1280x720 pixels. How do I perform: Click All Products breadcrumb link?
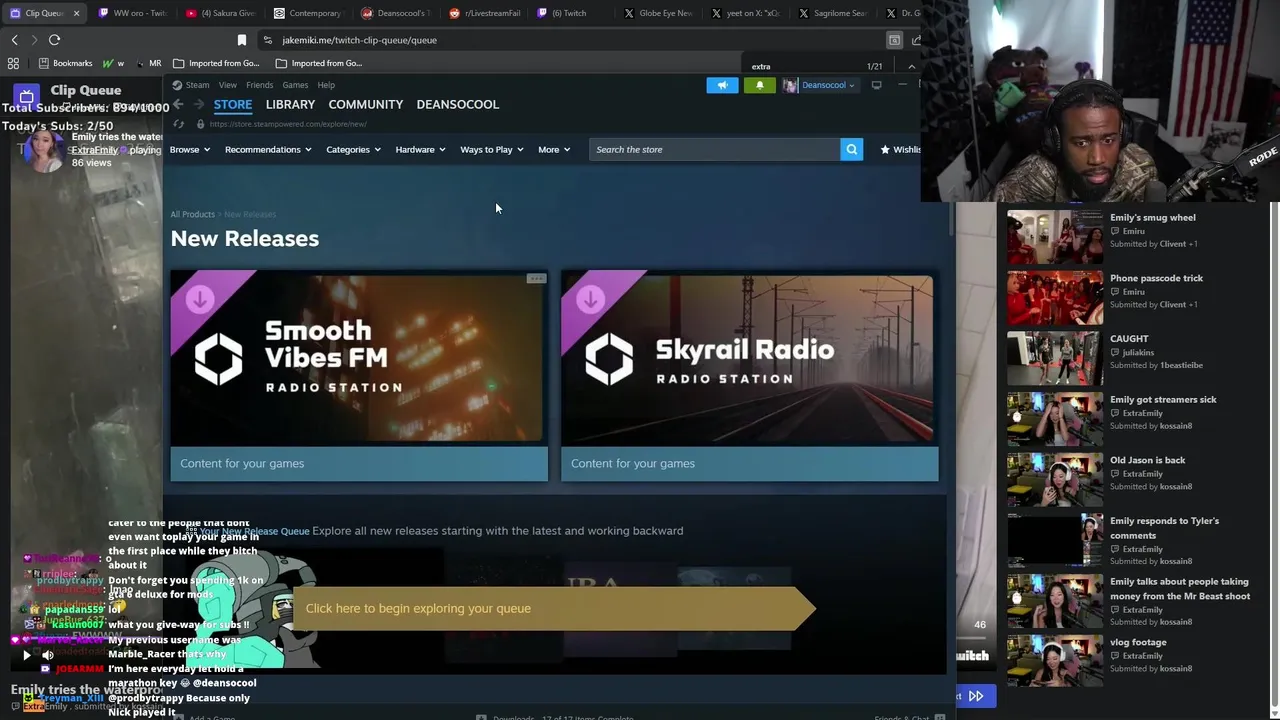click(192, 214)
